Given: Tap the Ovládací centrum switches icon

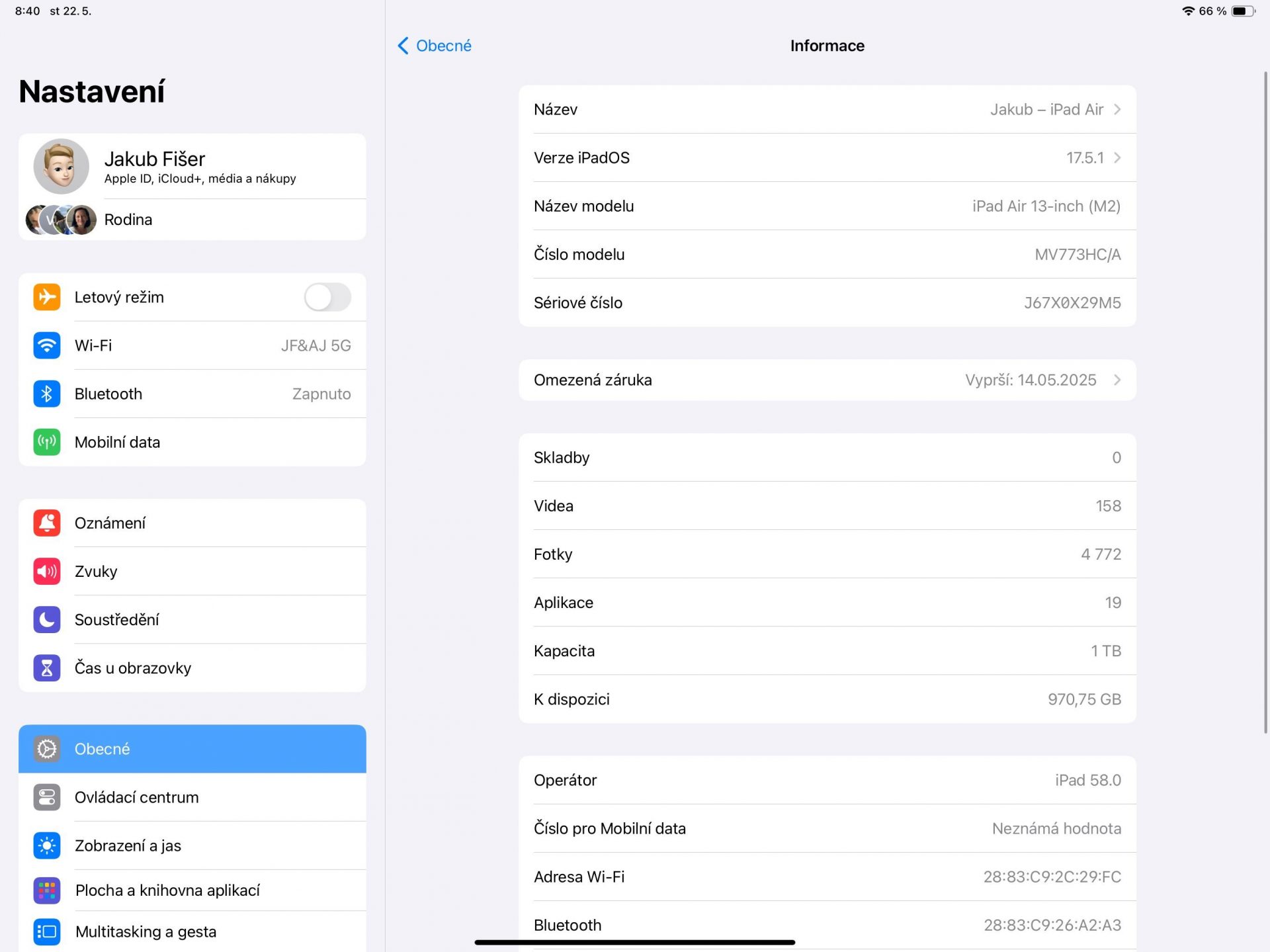Looking at the screenshot, I should pyautogui.click(x=47, y=797).
